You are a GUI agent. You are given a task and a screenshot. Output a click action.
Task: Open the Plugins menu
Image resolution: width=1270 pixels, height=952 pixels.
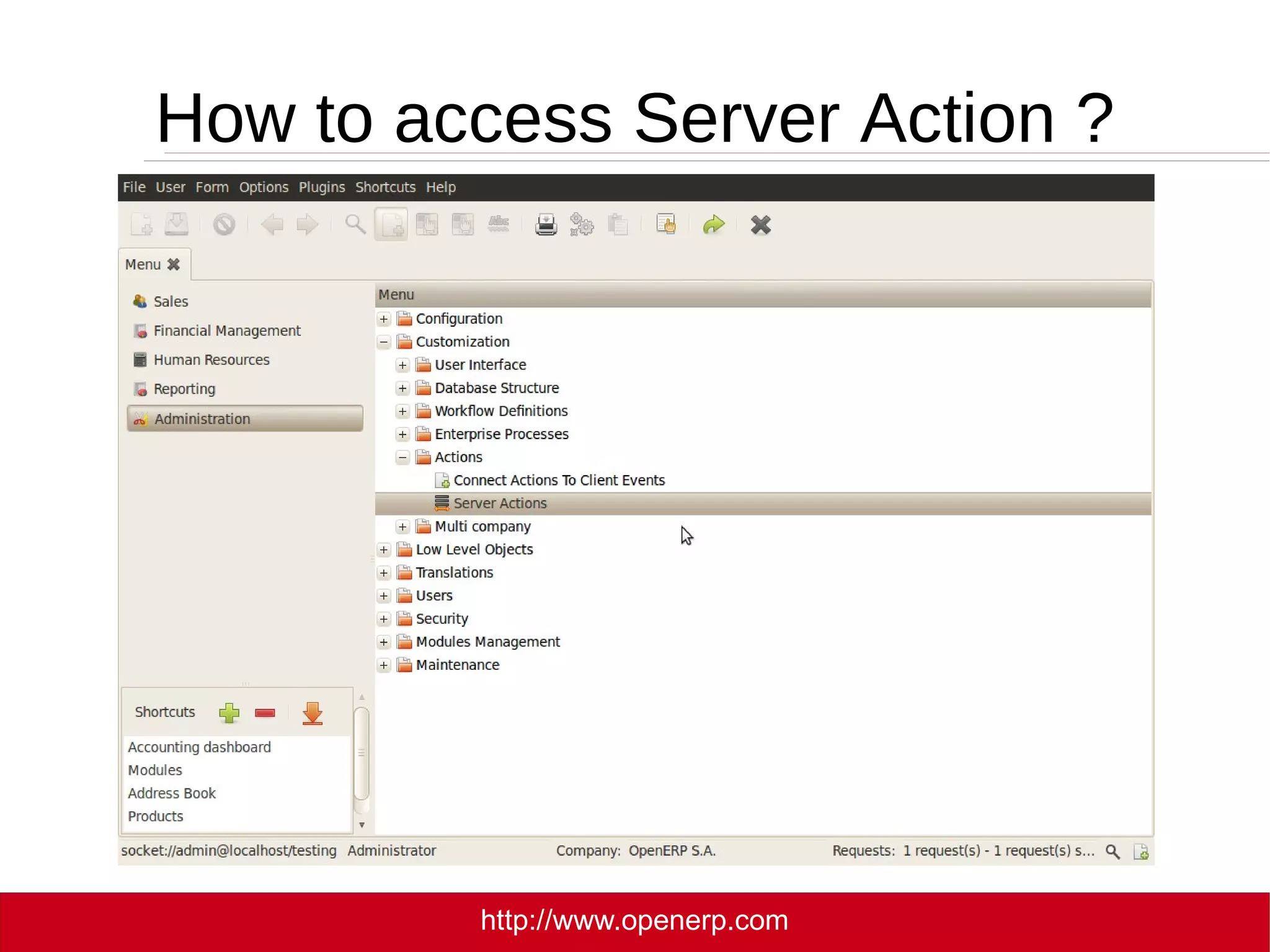pyautogui.click(x=322, y=187)
